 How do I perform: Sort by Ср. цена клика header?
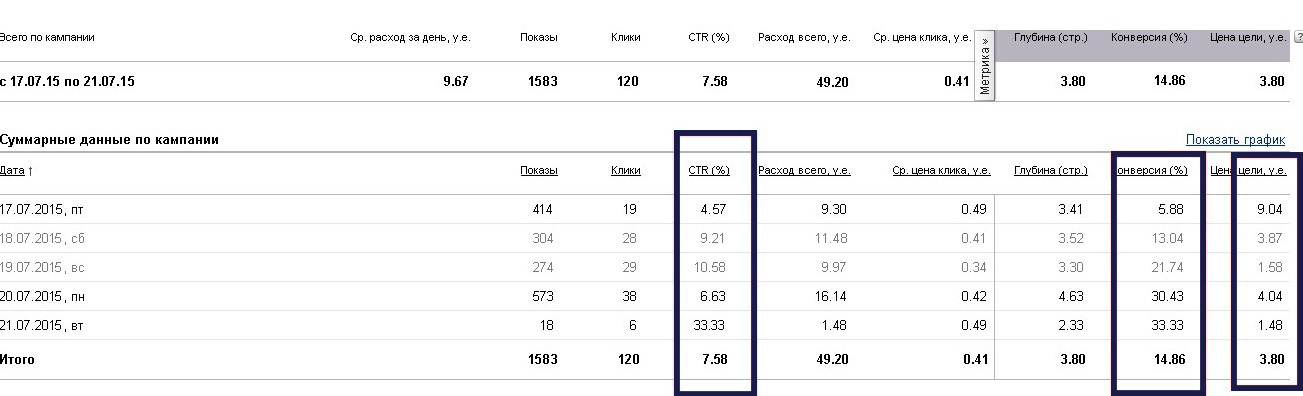click(942, 171)
